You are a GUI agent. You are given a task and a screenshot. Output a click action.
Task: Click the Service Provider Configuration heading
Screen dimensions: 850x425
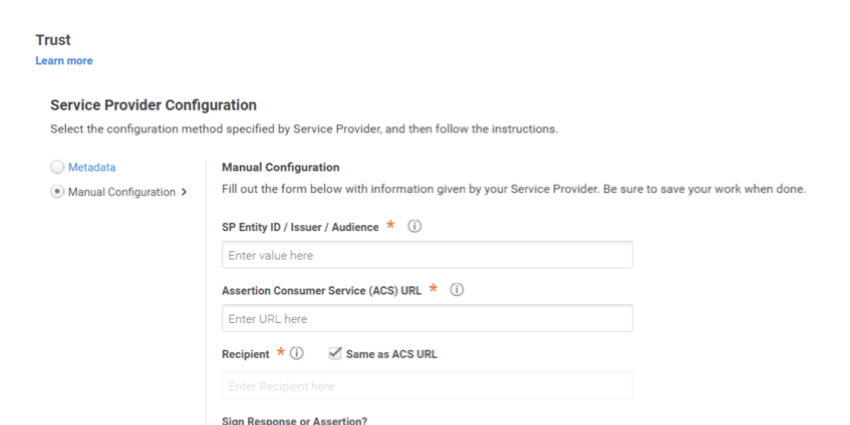click(153, 105)
